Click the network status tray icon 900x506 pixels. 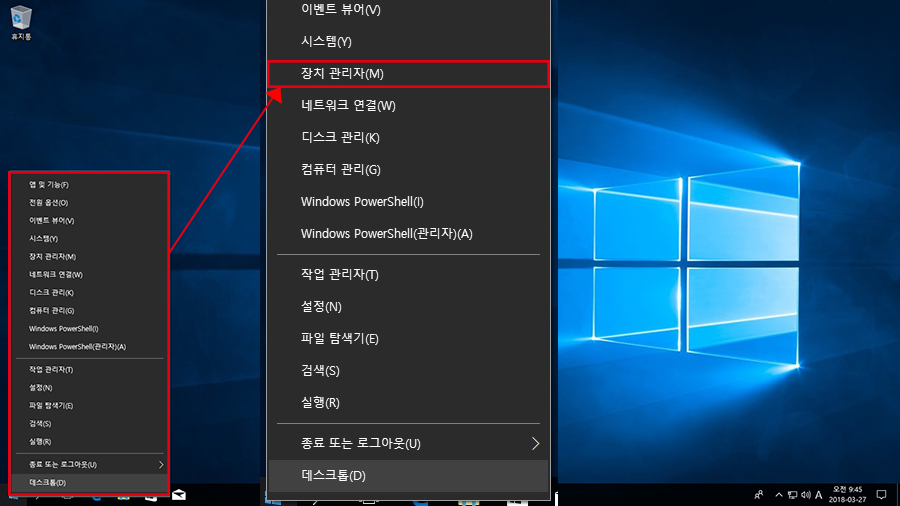click(793, 495)
